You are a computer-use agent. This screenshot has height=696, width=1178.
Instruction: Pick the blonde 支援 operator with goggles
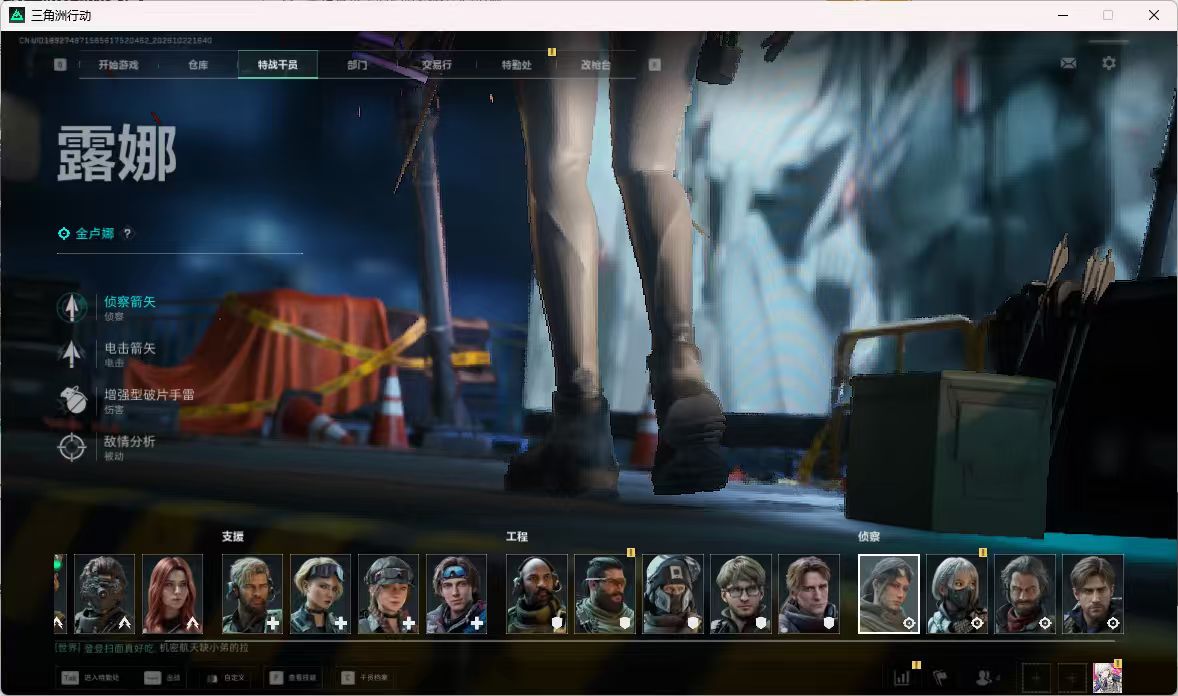click(x=320, y=594)
